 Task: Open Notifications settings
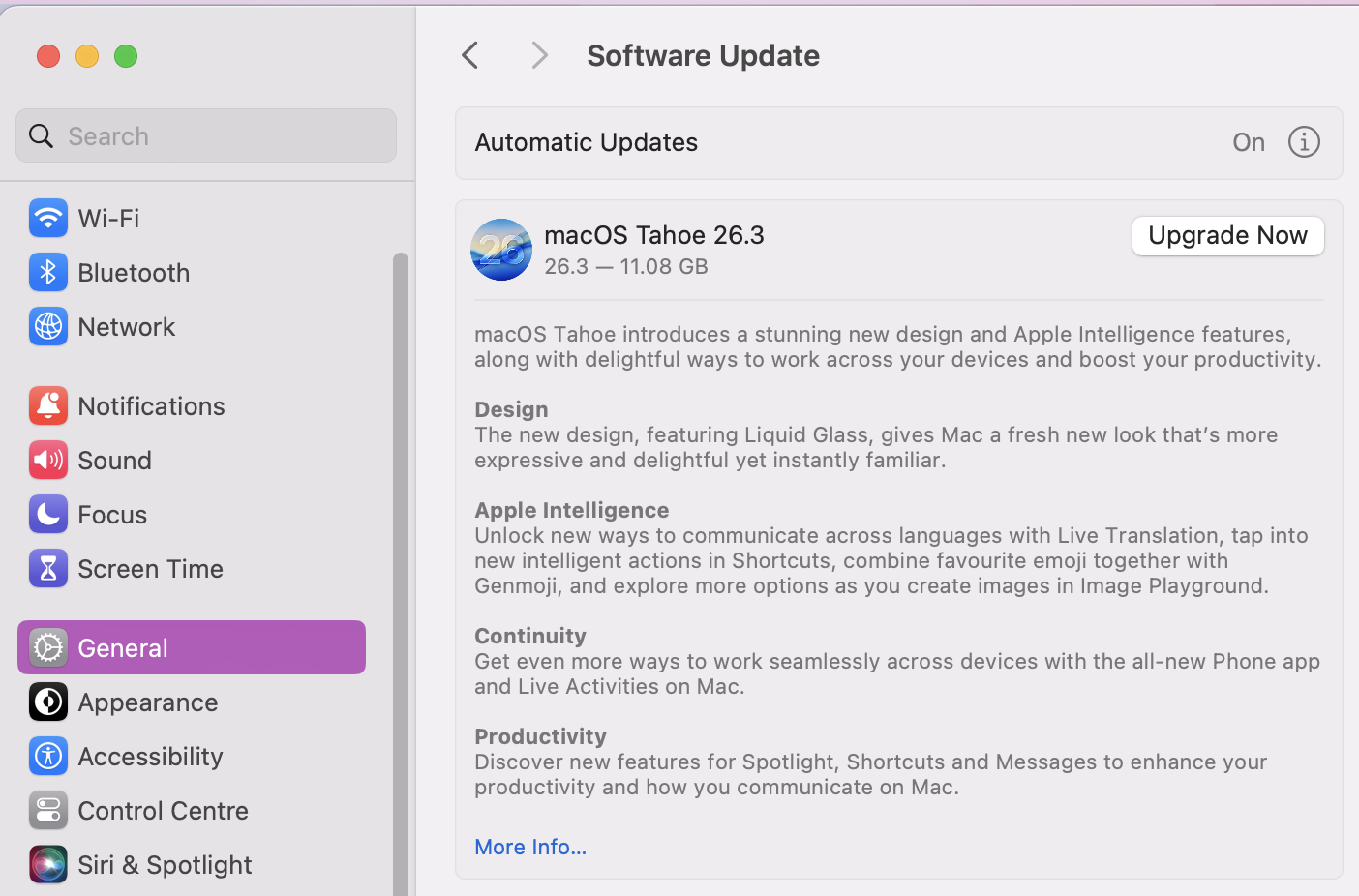click(x=151, y=405)
